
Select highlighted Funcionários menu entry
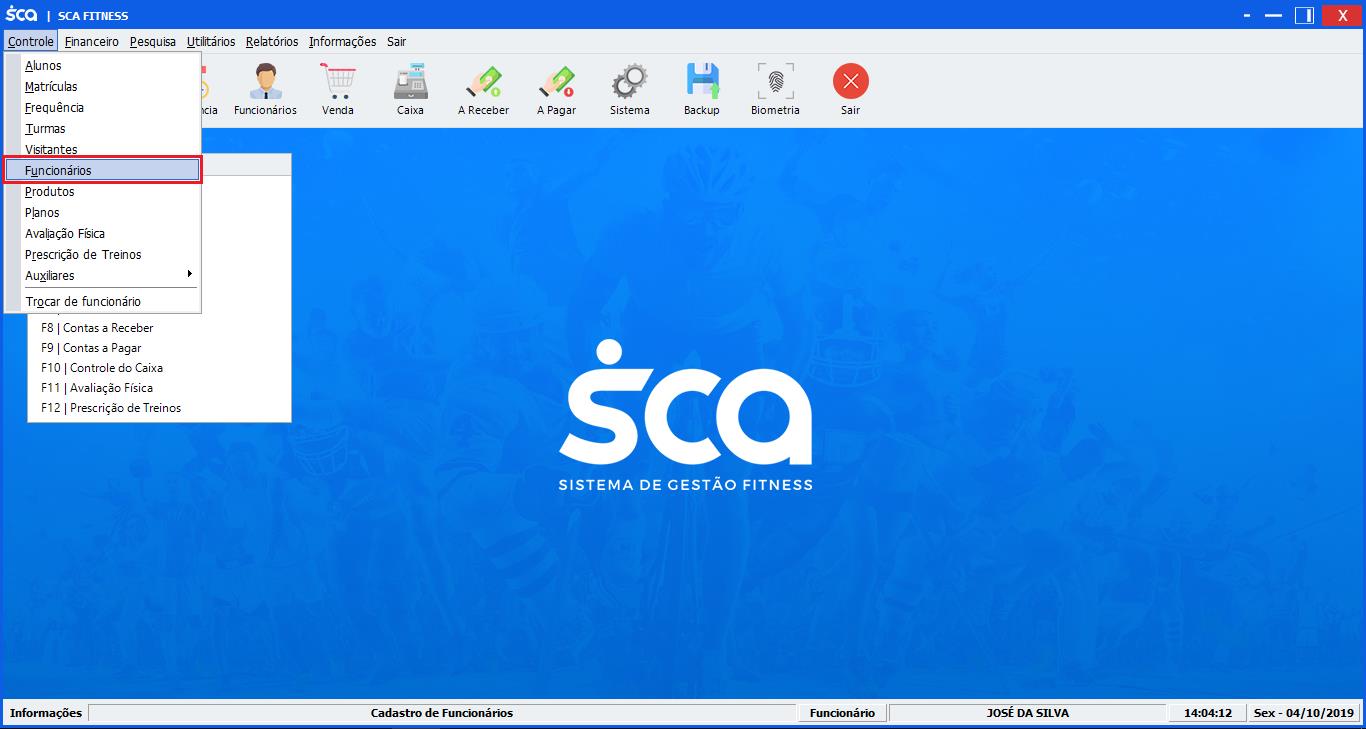click(x=103, y=170)
